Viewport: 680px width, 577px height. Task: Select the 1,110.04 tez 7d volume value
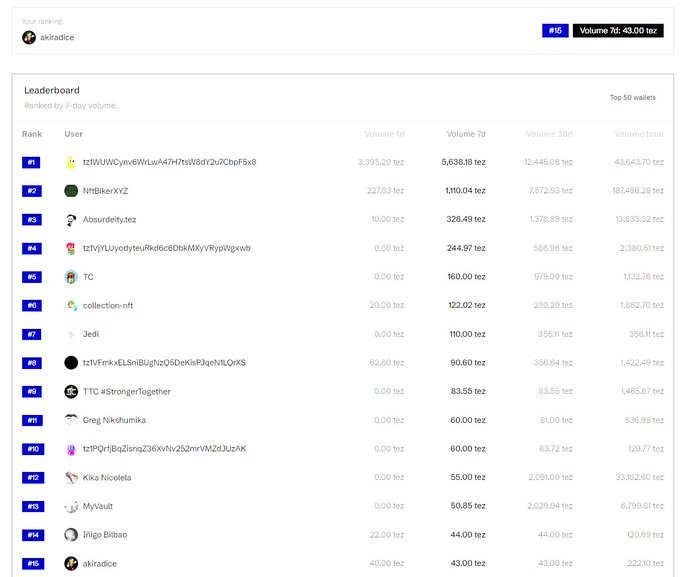tap(465, 191)
